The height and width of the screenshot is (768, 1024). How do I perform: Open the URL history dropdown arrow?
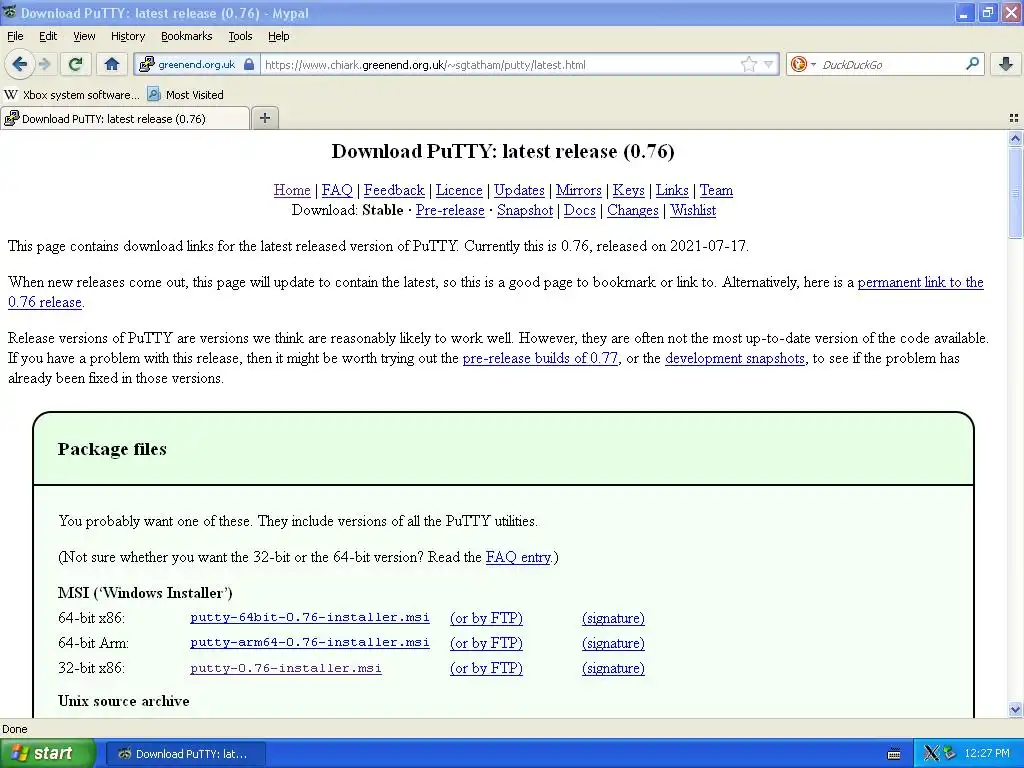(769, 64)
